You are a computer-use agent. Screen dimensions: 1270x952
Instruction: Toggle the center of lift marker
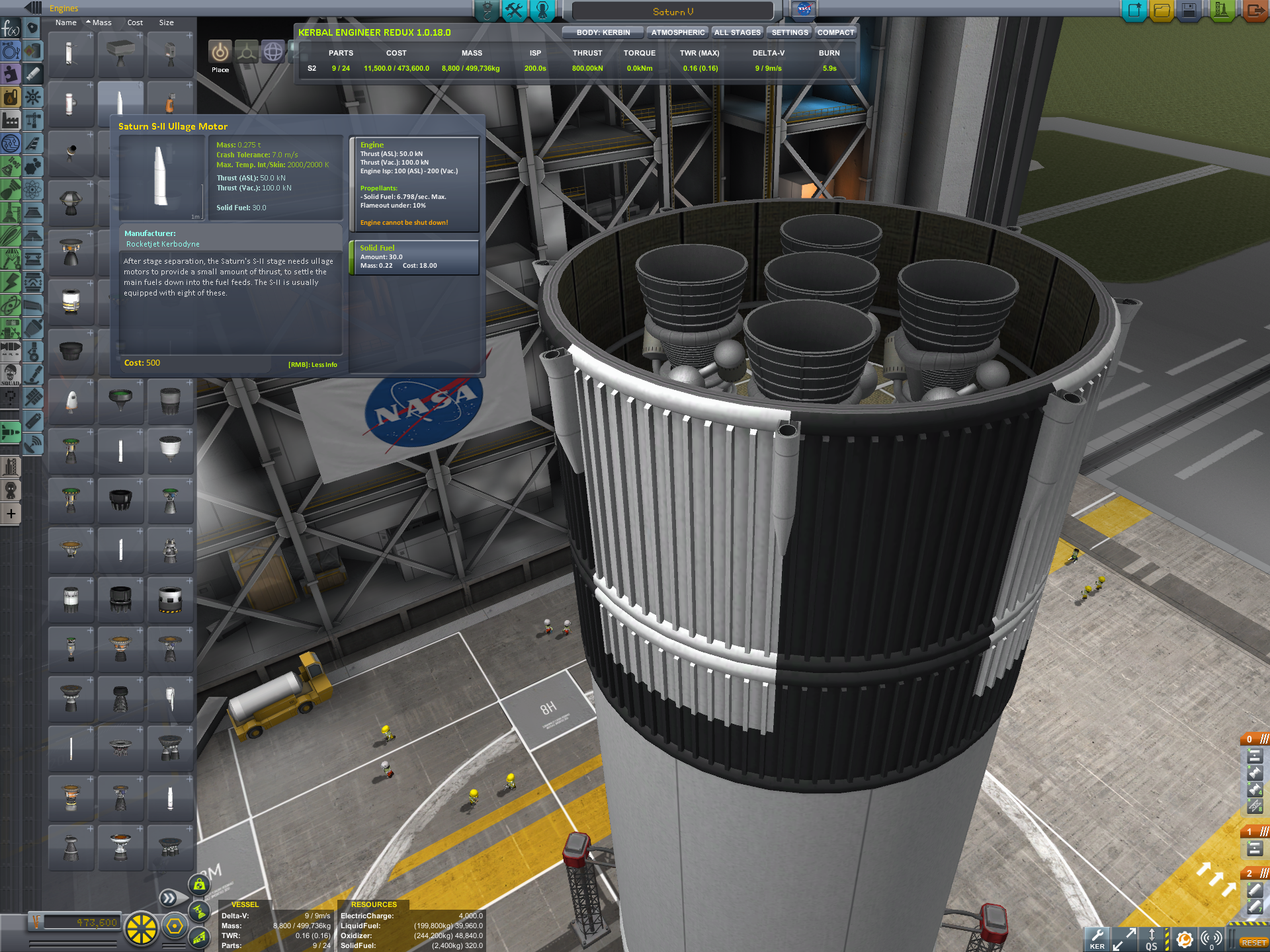[199, 936]
